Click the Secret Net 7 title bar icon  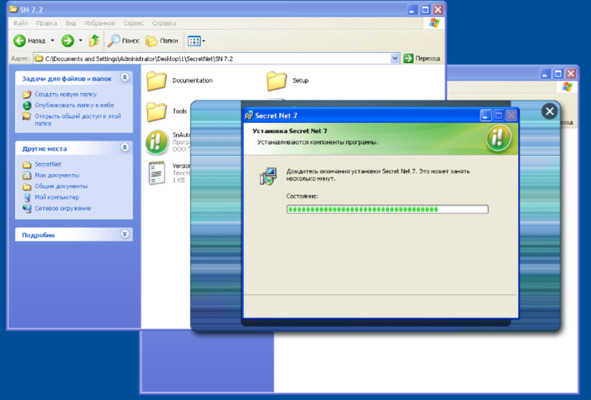click(249, 115)
